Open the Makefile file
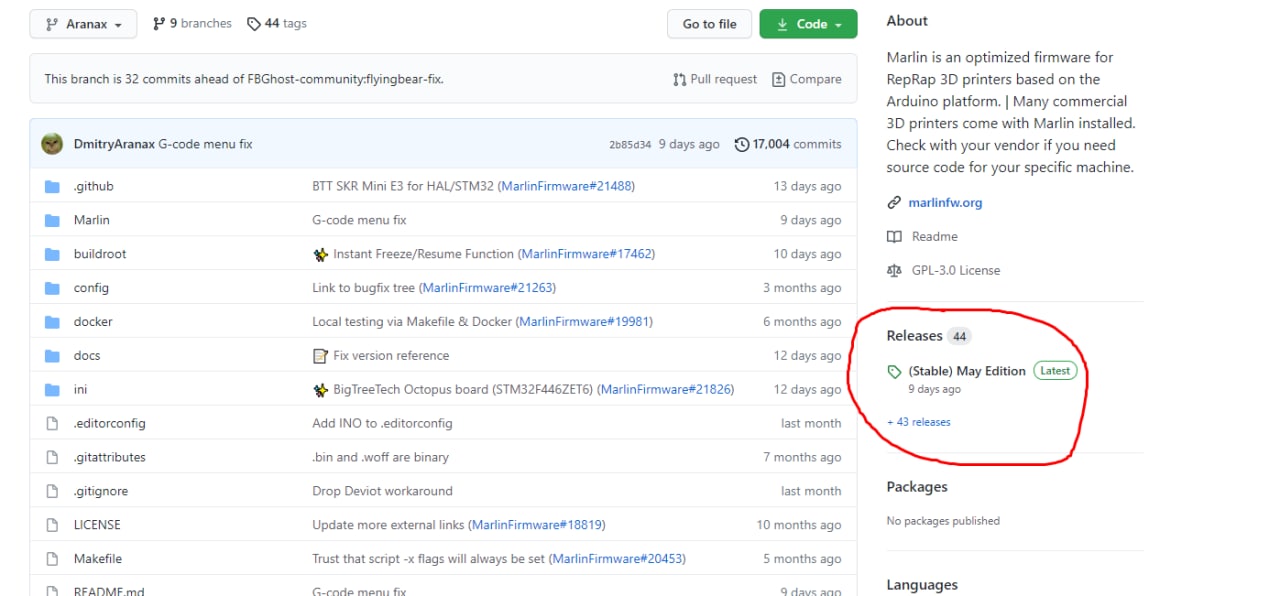The image size is (1280, 596). (98, 559)
